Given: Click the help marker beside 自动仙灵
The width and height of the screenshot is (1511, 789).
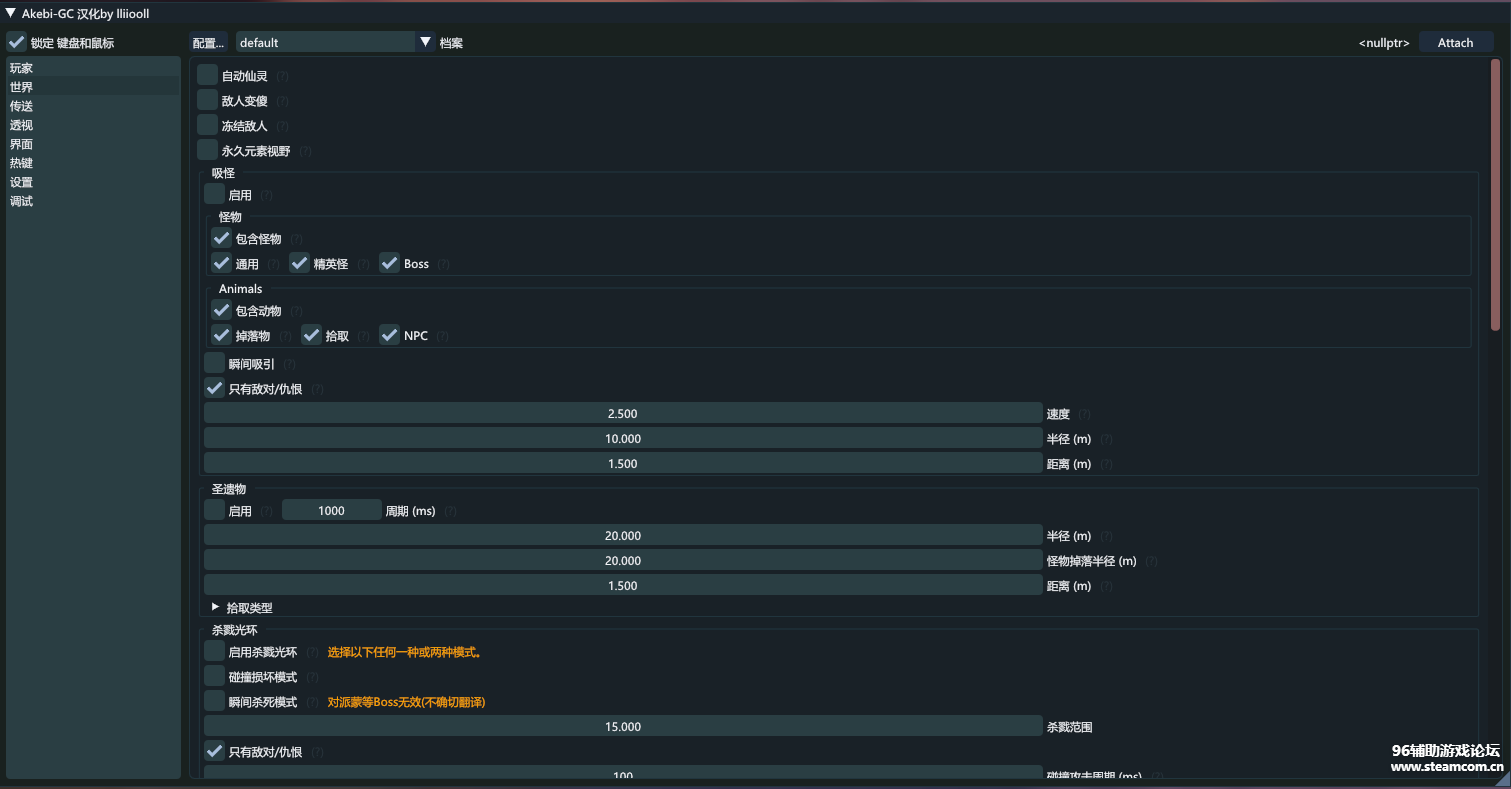Looking at the screenshot, I should [x=282, y=76].
